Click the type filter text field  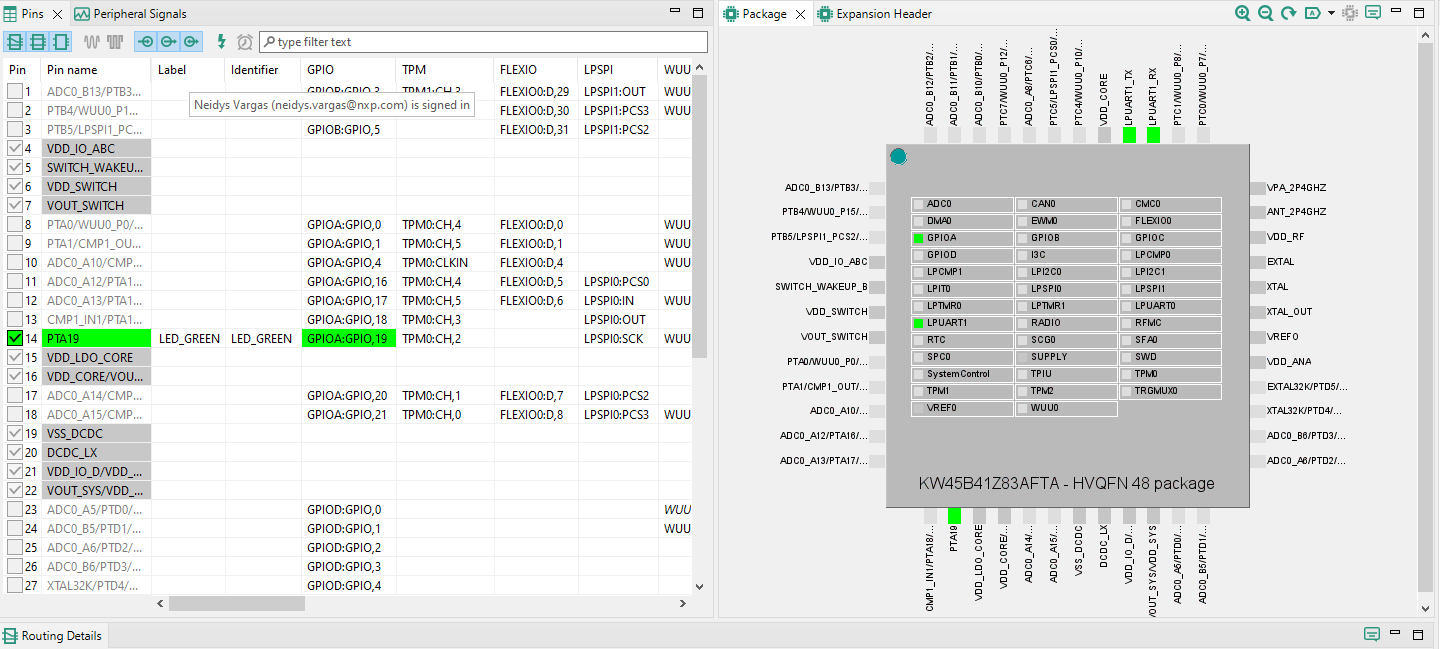point(490,42)
